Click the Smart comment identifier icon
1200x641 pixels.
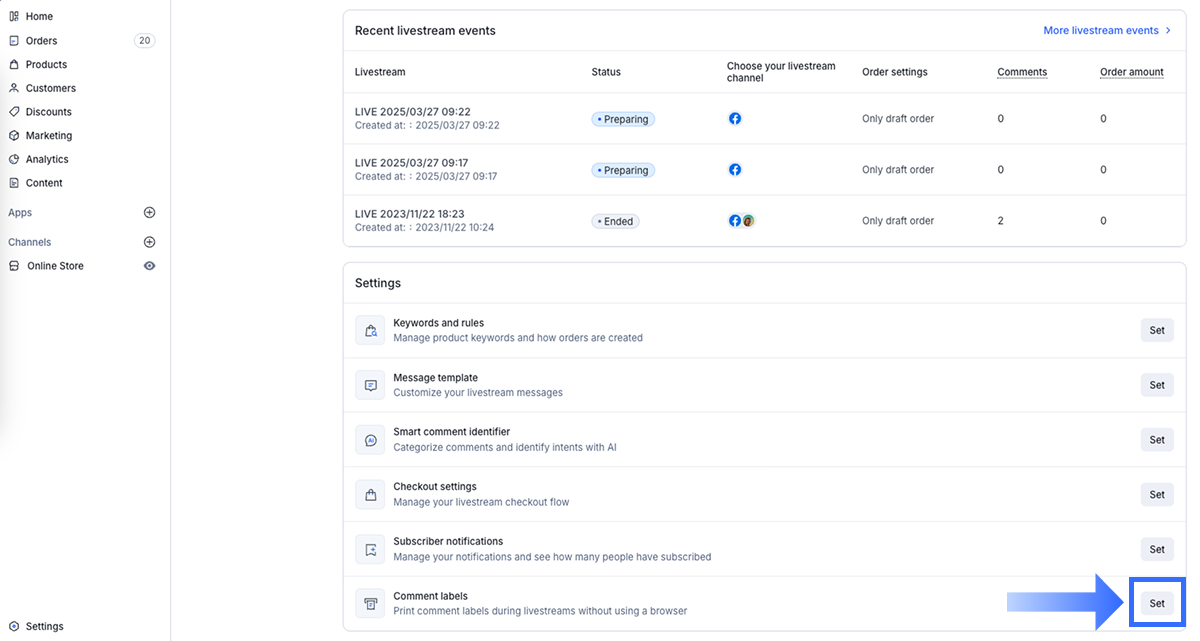coord(370,440)
